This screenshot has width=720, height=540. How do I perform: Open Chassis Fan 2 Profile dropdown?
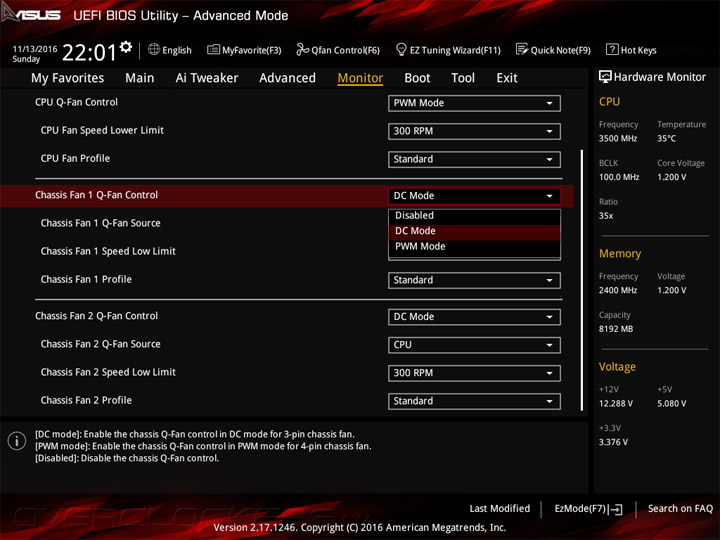pos(474,401)
